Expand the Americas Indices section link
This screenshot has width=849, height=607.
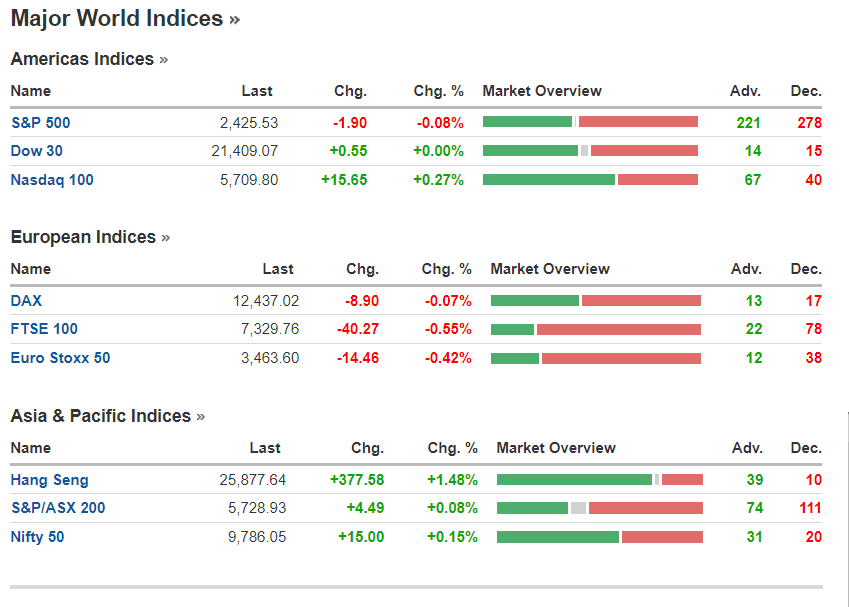(x=89, y=59)
